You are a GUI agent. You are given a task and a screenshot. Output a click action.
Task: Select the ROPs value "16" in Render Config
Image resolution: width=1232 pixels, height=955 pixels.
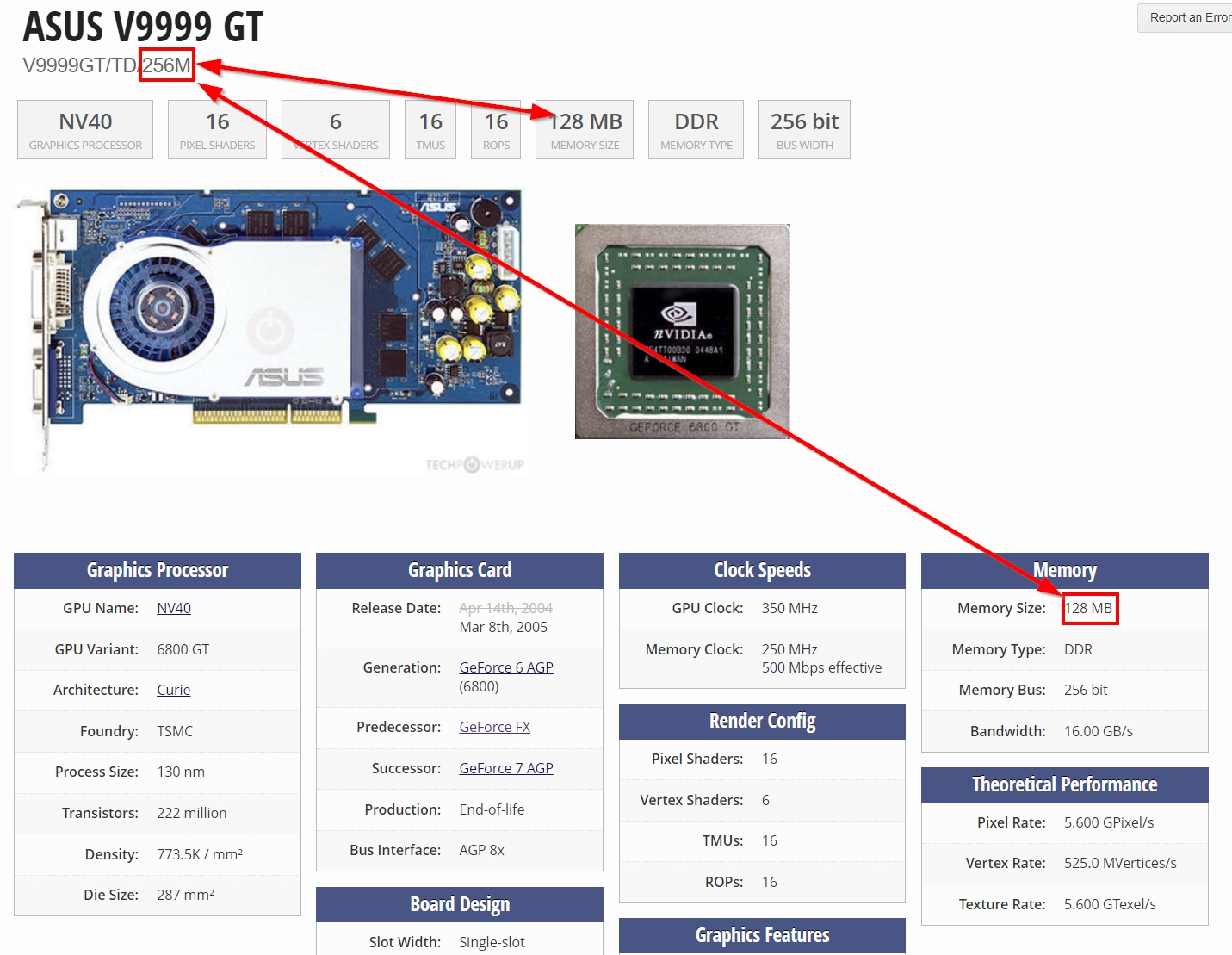click(770, 882)
